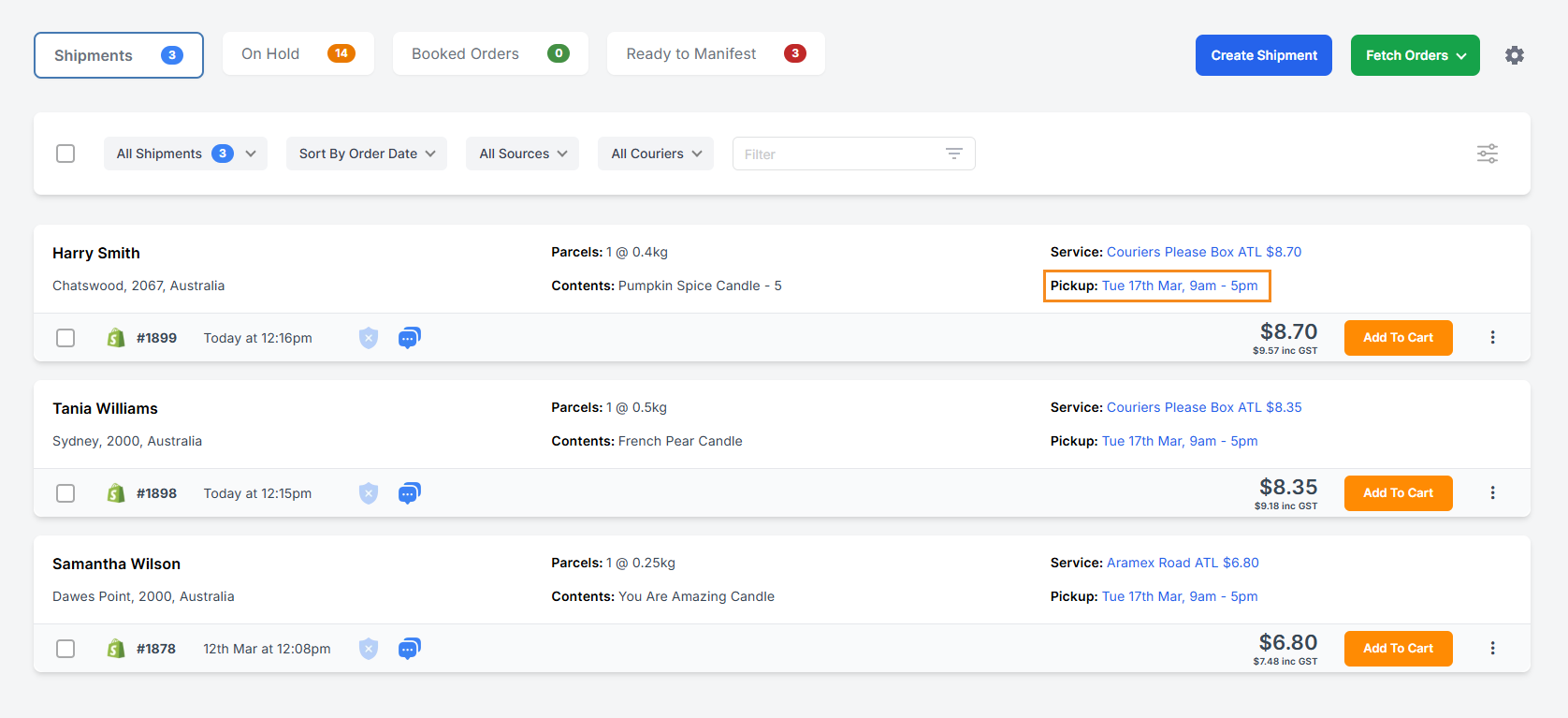1568x718 pixels.
Task: Open the Sort By Order Date dropdown
Action: (366, 154)
